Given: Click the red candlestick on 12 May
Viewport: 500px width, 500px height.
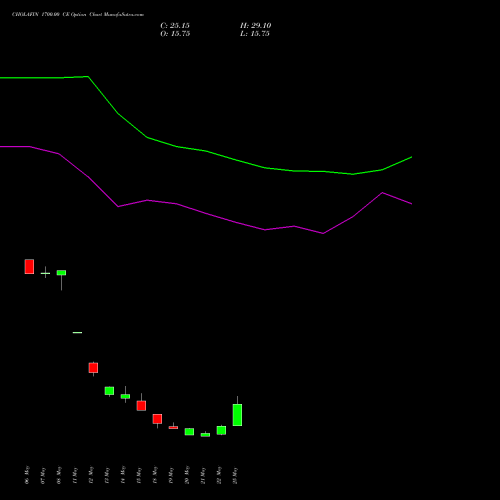Looking at the screenshot, I should [93, 368].
